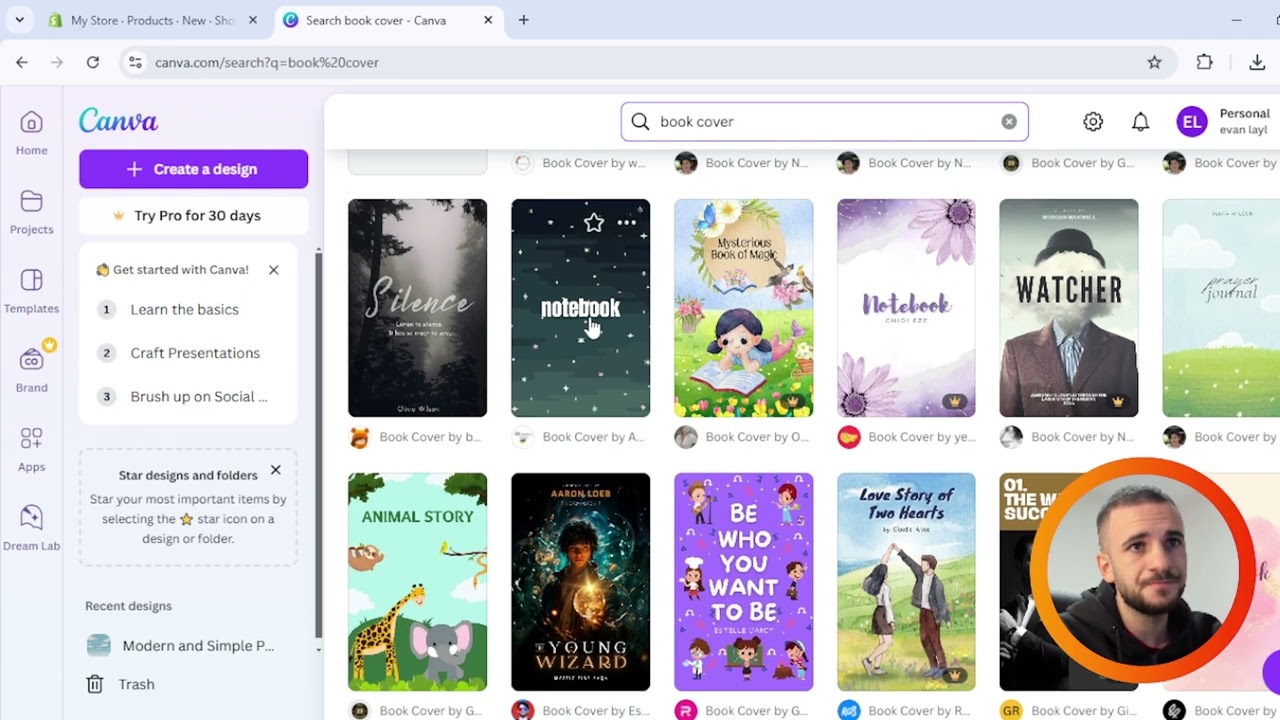1280x720 pixels.
Task: Open the Animal Story template
Action: pyautogui.click(x=417, y=582)
